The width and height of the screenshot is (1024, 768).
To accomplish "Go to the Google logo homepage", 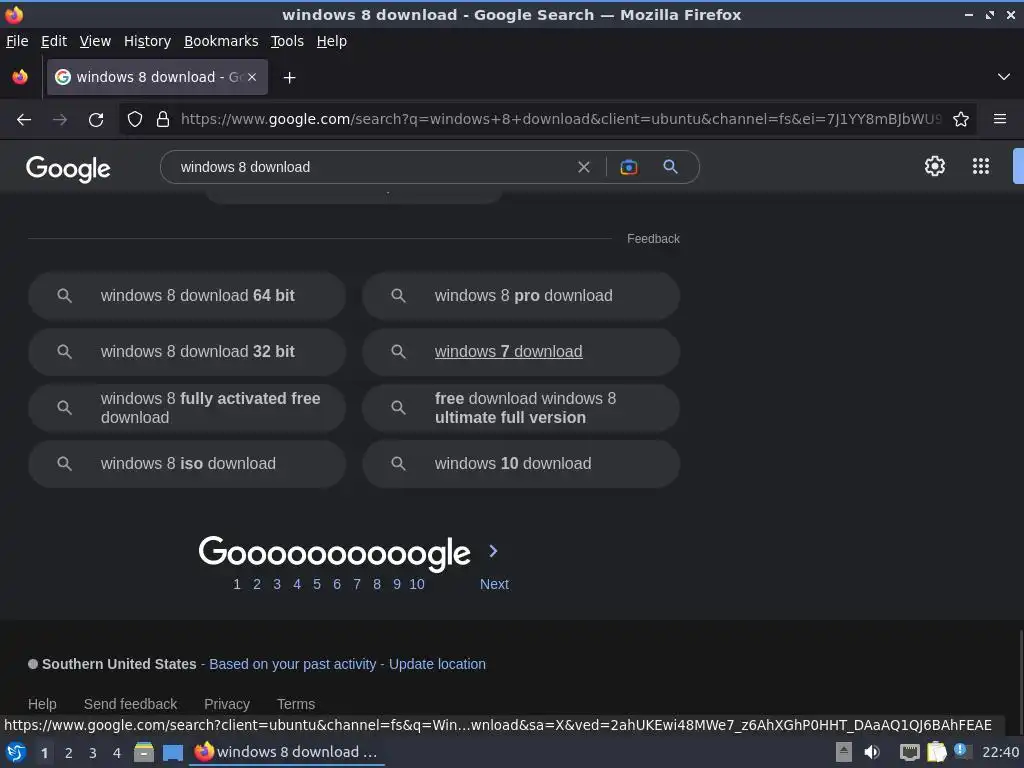I will 68,168.
